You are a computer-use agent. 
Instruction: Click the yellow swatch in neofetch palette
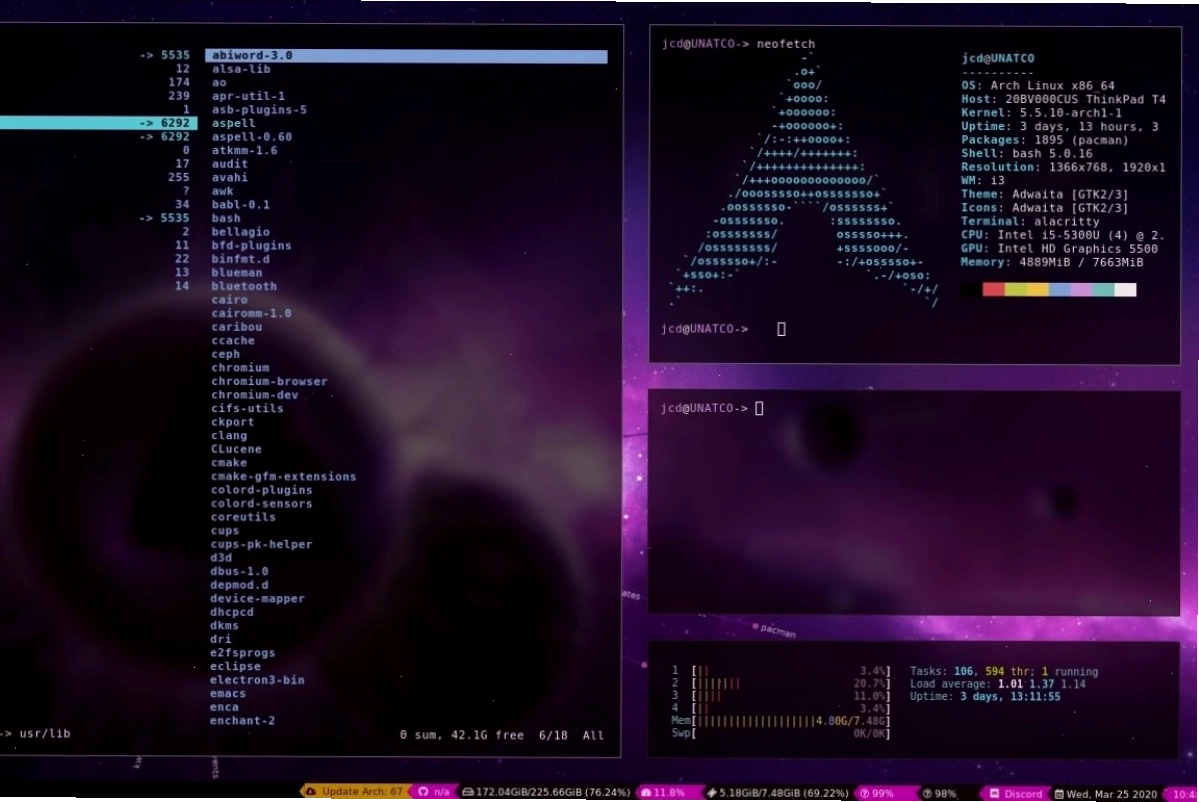pyautogui.click(x=1038, y=290)
